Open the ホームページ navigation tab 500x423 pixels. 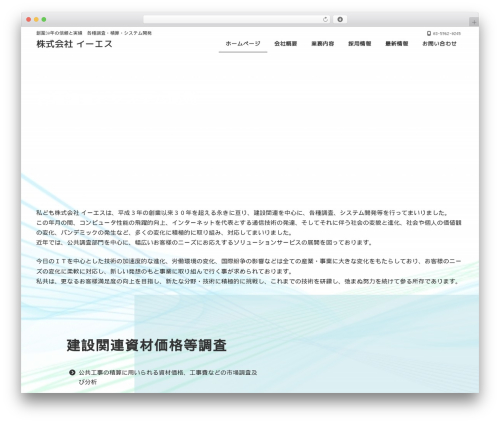pyautogui.click(x=243, y=44)
